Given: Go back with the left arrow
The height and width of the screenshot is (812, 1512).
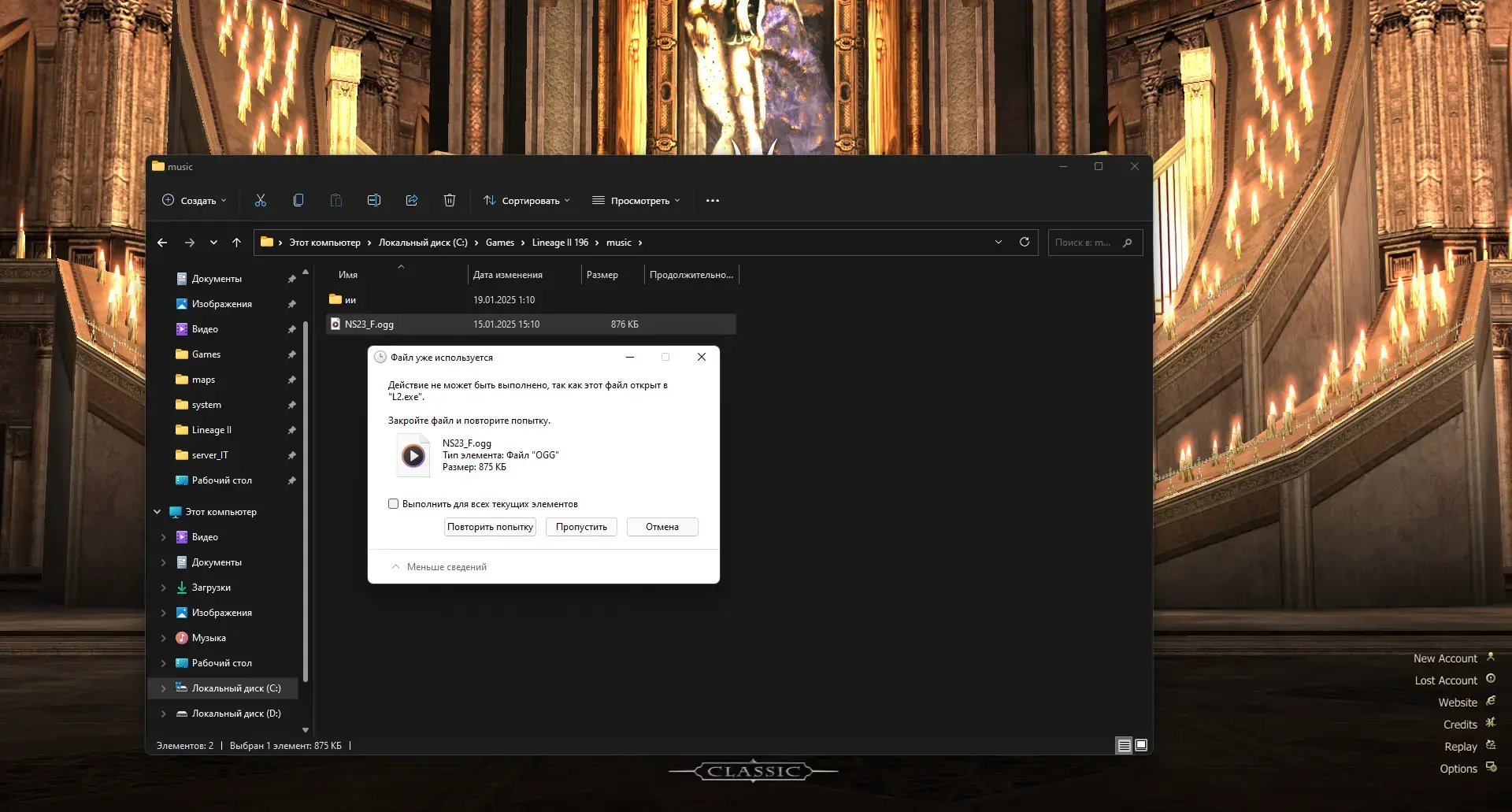Looking at the screenshot, I should [162, 243].
